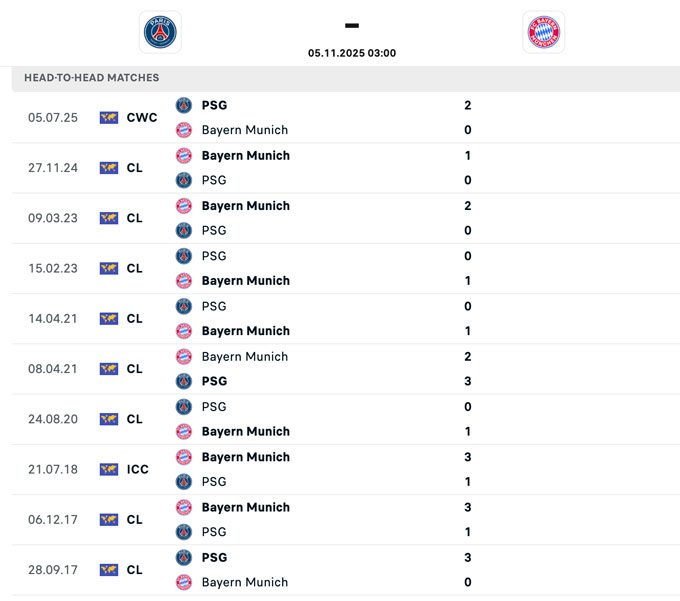The image size is (680, 601).
Task: Click PSG score 3 in 28.09.17 match
Action: click(x=468, y=557)
